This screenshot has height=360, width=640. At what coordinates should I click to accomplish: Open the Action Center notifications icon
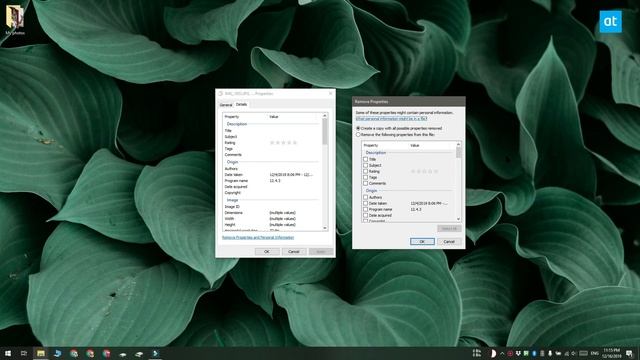tap(629, 353)
